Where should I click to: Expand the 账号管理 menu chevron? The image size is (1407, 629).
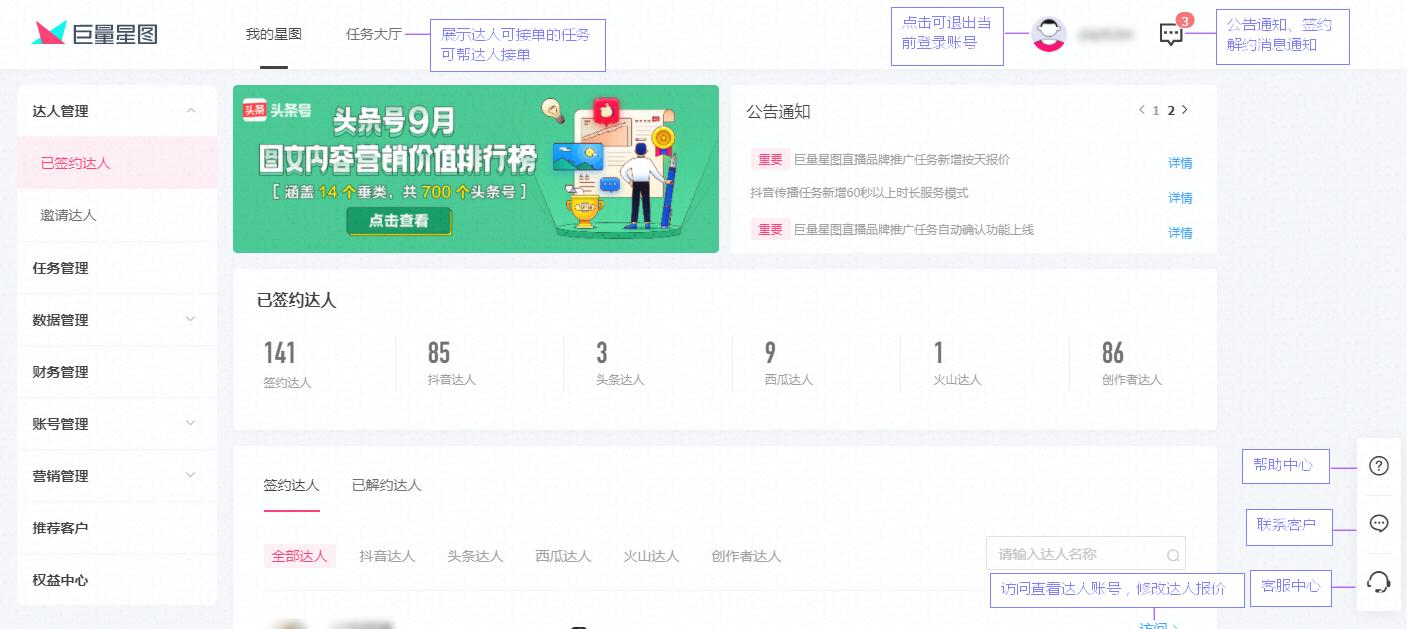191,423
